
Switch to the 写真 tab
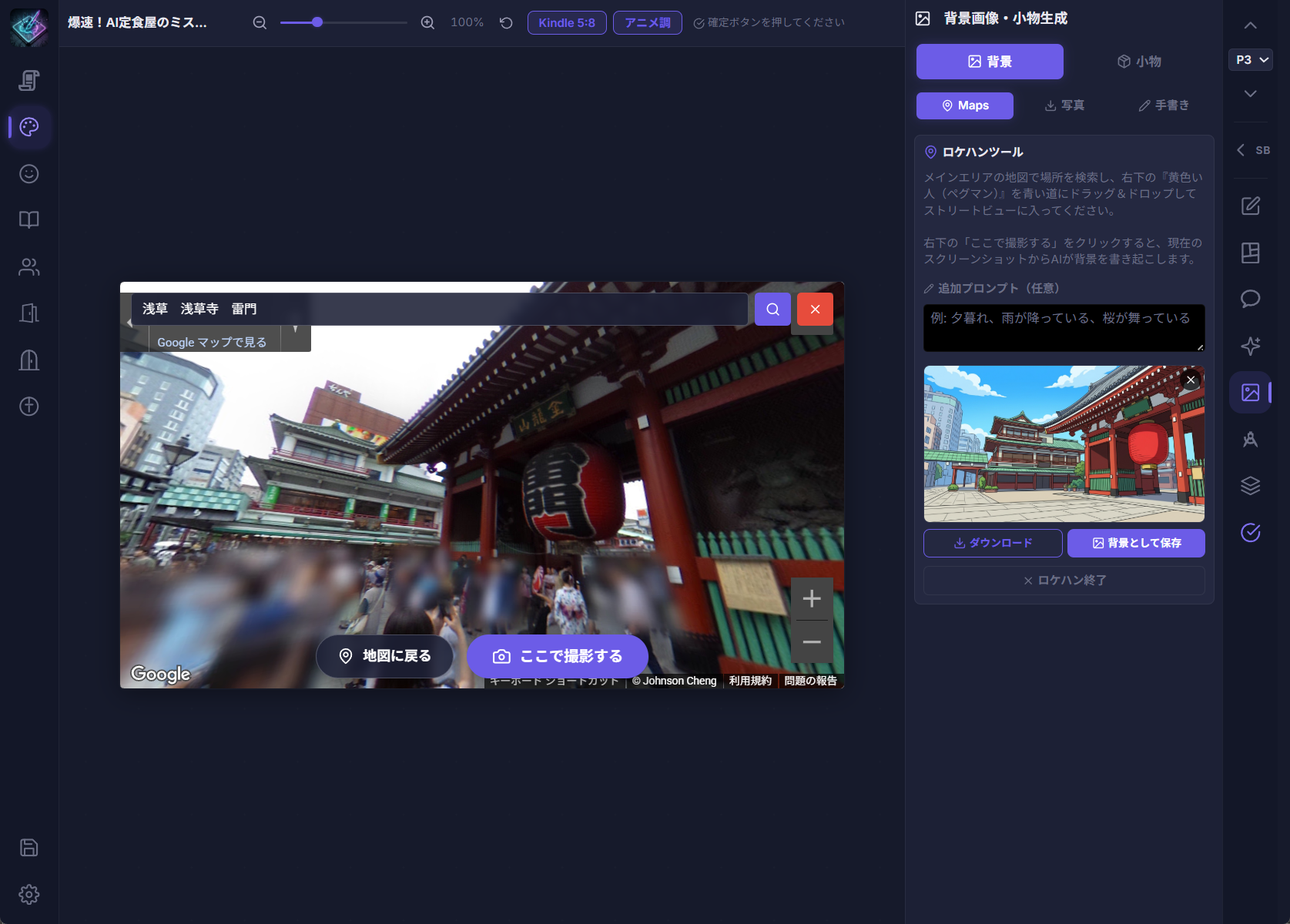click(1064, 105)
